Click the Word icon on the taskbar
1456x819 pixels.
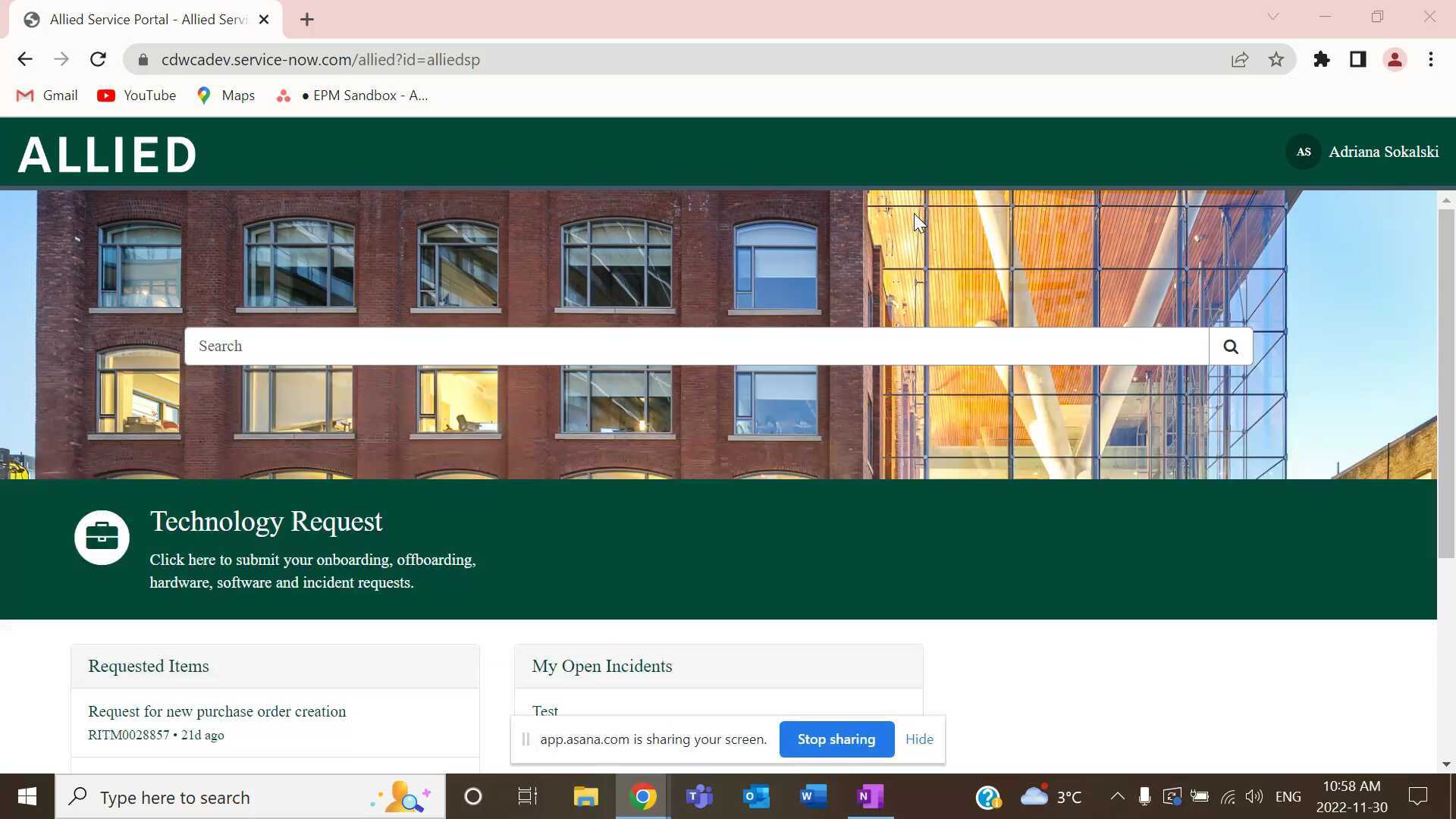(812, 796)
